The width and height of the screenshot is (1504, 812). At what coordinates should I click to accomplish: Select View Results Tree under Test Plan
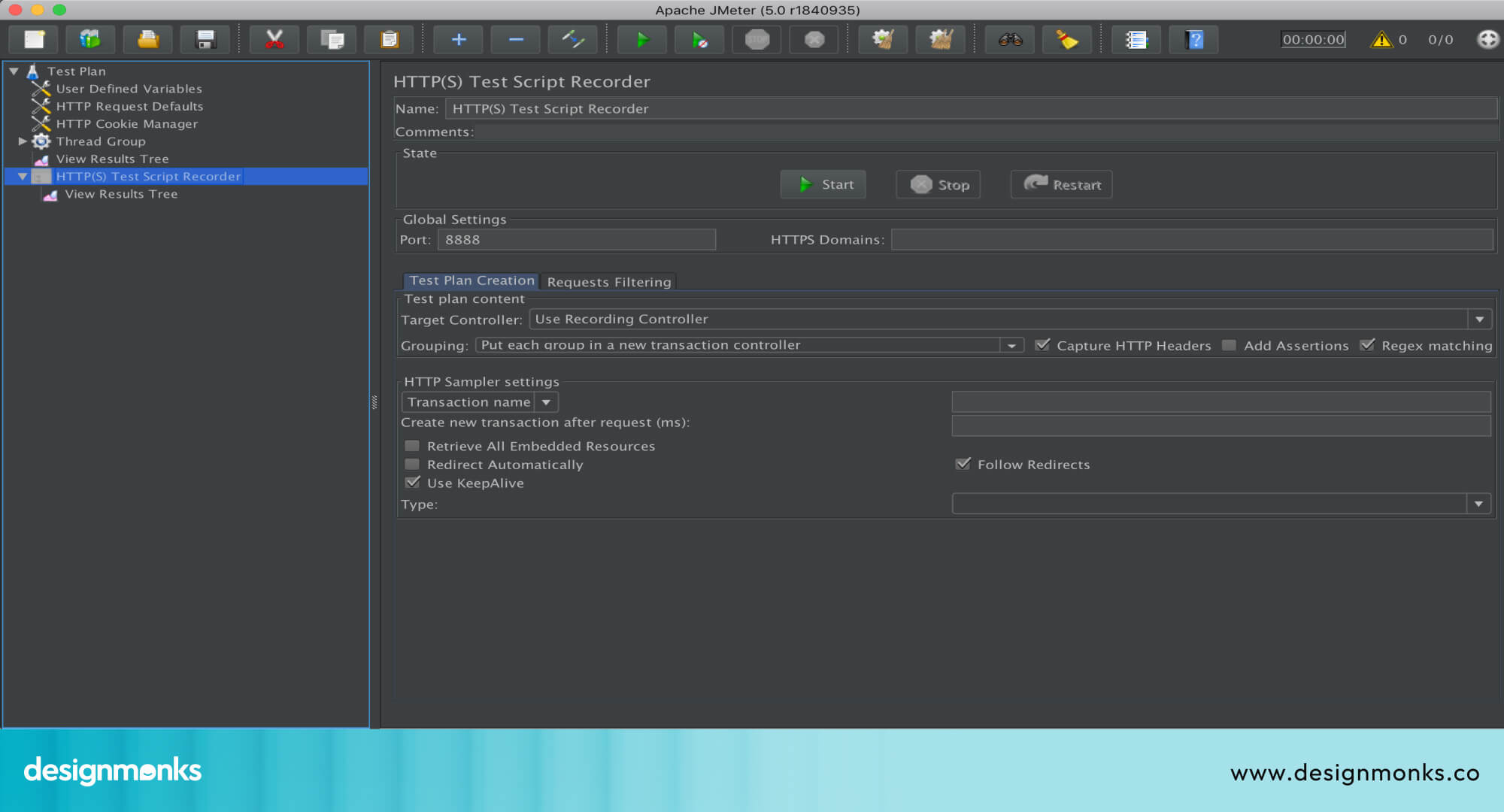tap(112, 159)
